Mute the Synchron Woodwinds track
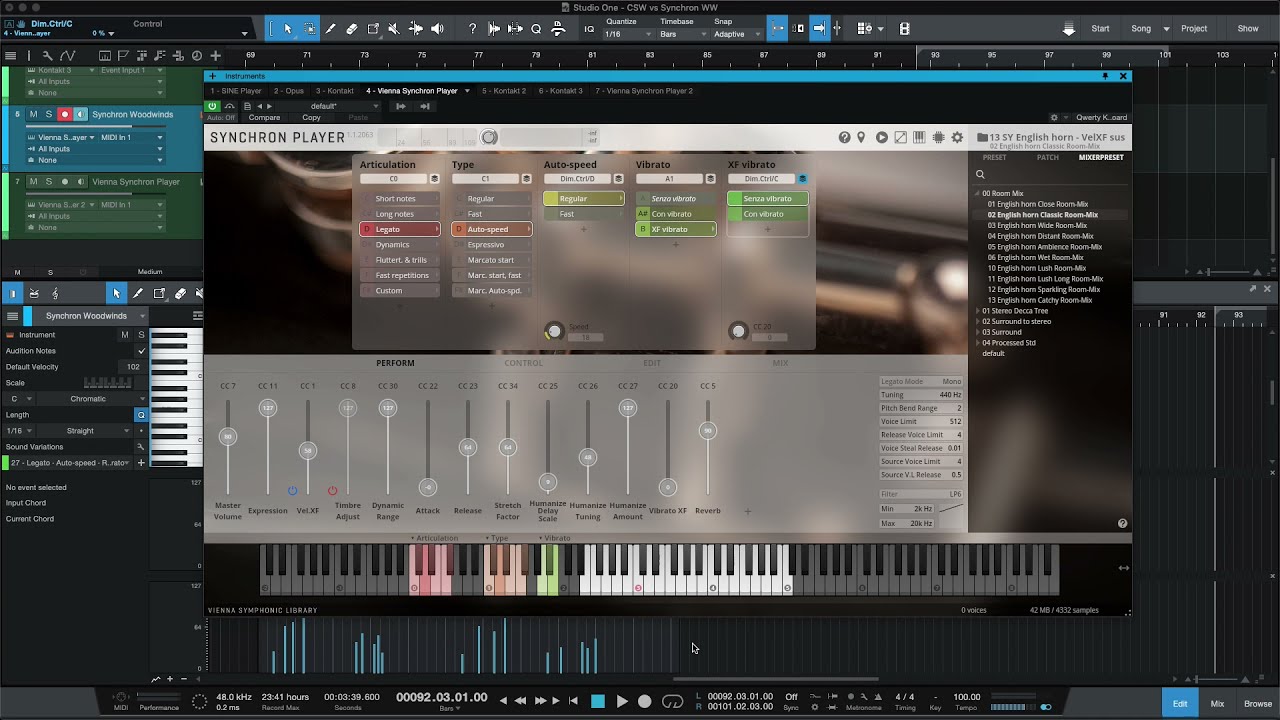 pos(33,114)
